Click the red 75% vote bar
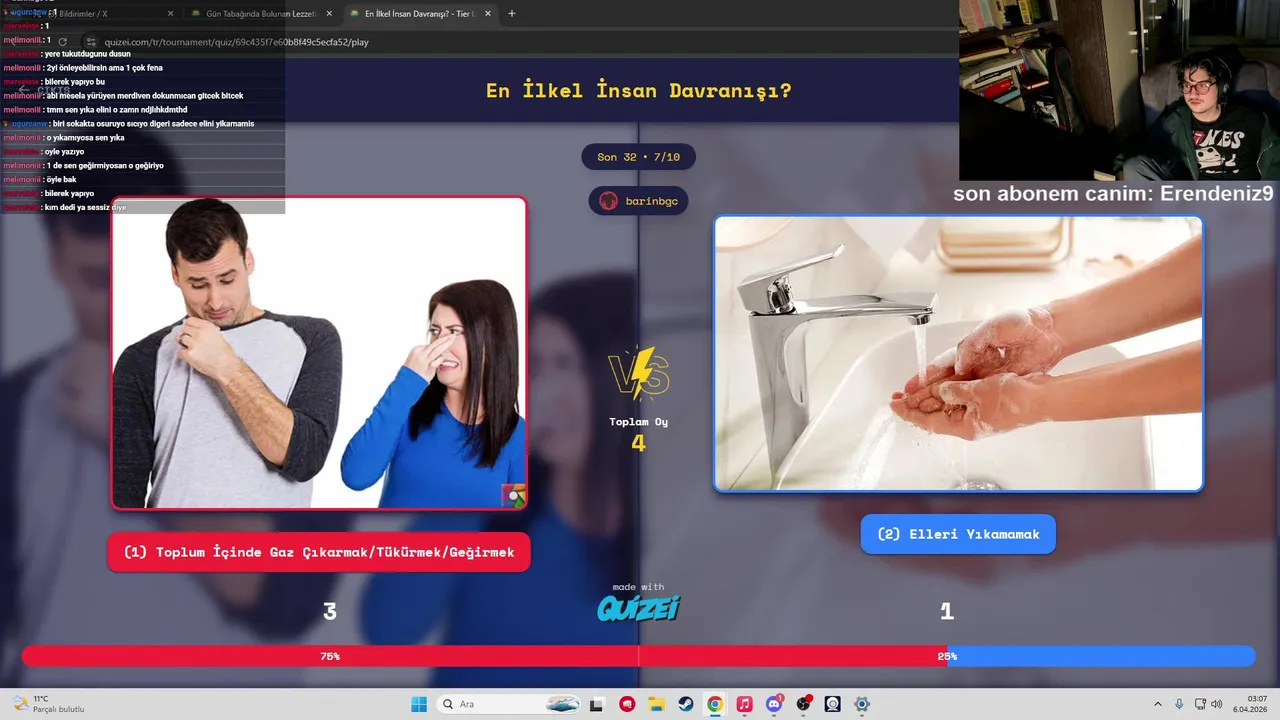This screenshot has height=720, width=1280. pos(484,656)
